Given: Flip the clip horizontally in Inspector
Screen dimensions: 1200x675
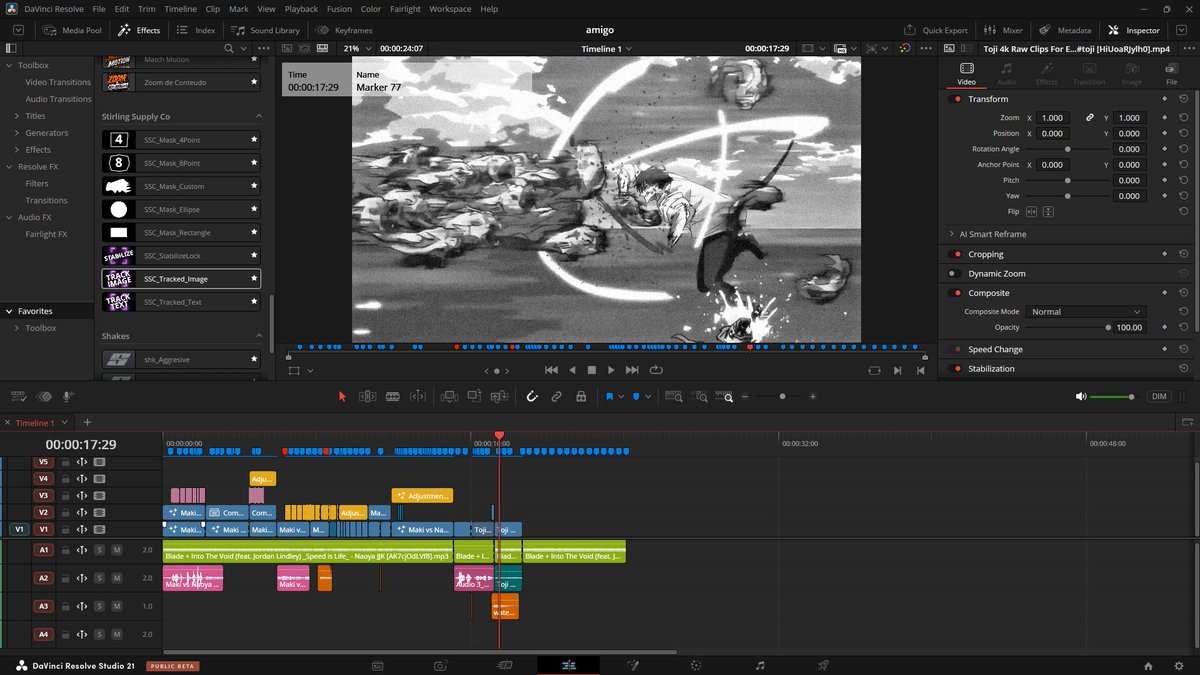Looking at the screenshot, I should (x=1032, y=212).
